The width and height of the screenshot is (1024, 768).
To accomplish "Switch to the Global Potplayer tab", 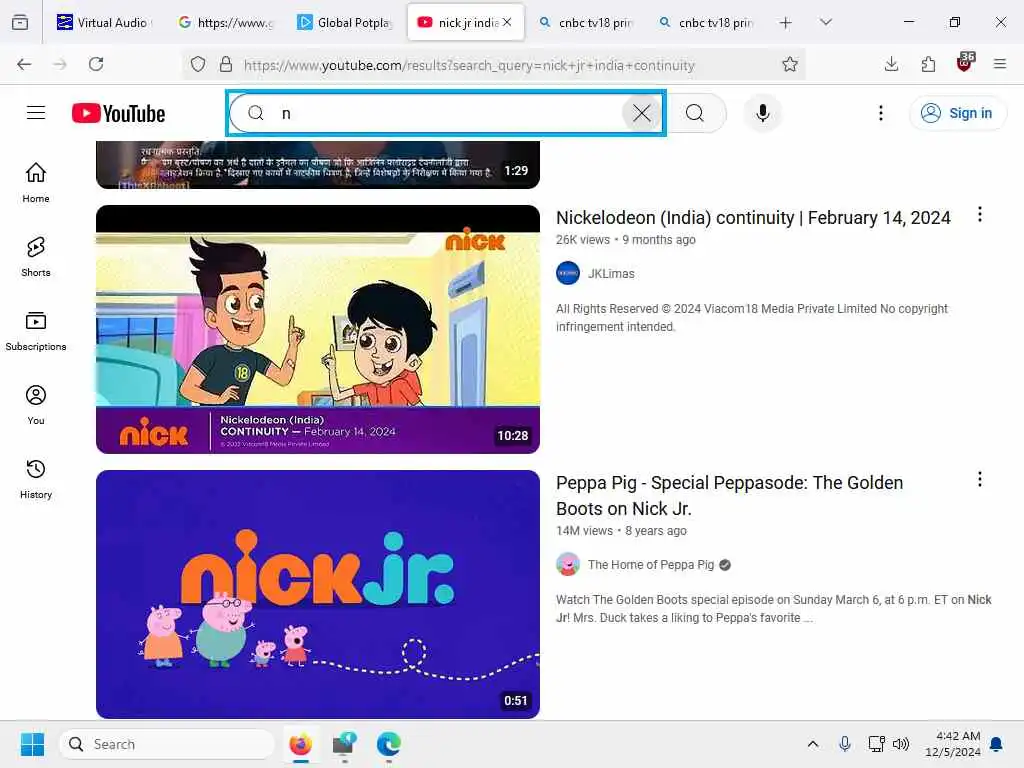I will coord(345,22).
